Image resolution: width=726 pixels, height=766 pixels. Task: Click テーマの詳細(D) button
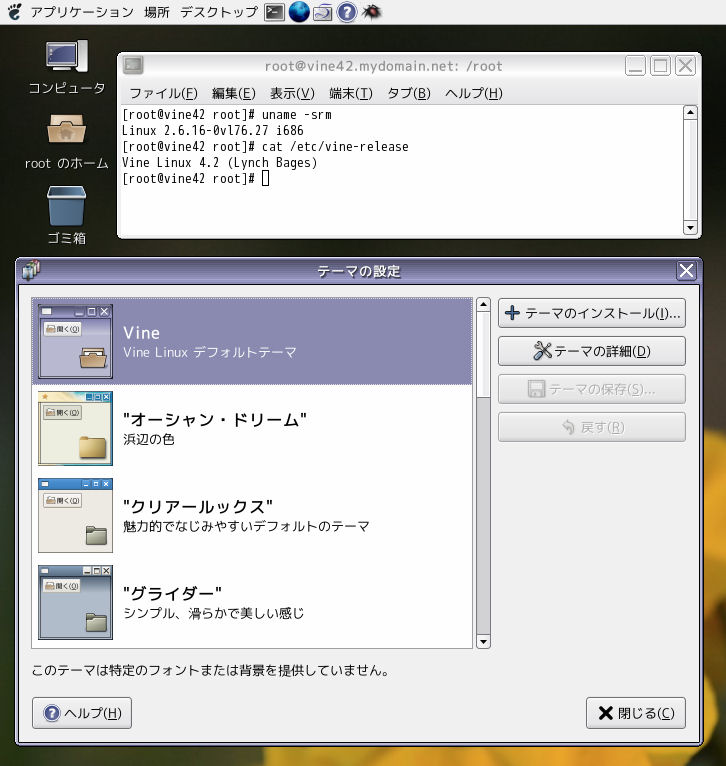(592, 351)
